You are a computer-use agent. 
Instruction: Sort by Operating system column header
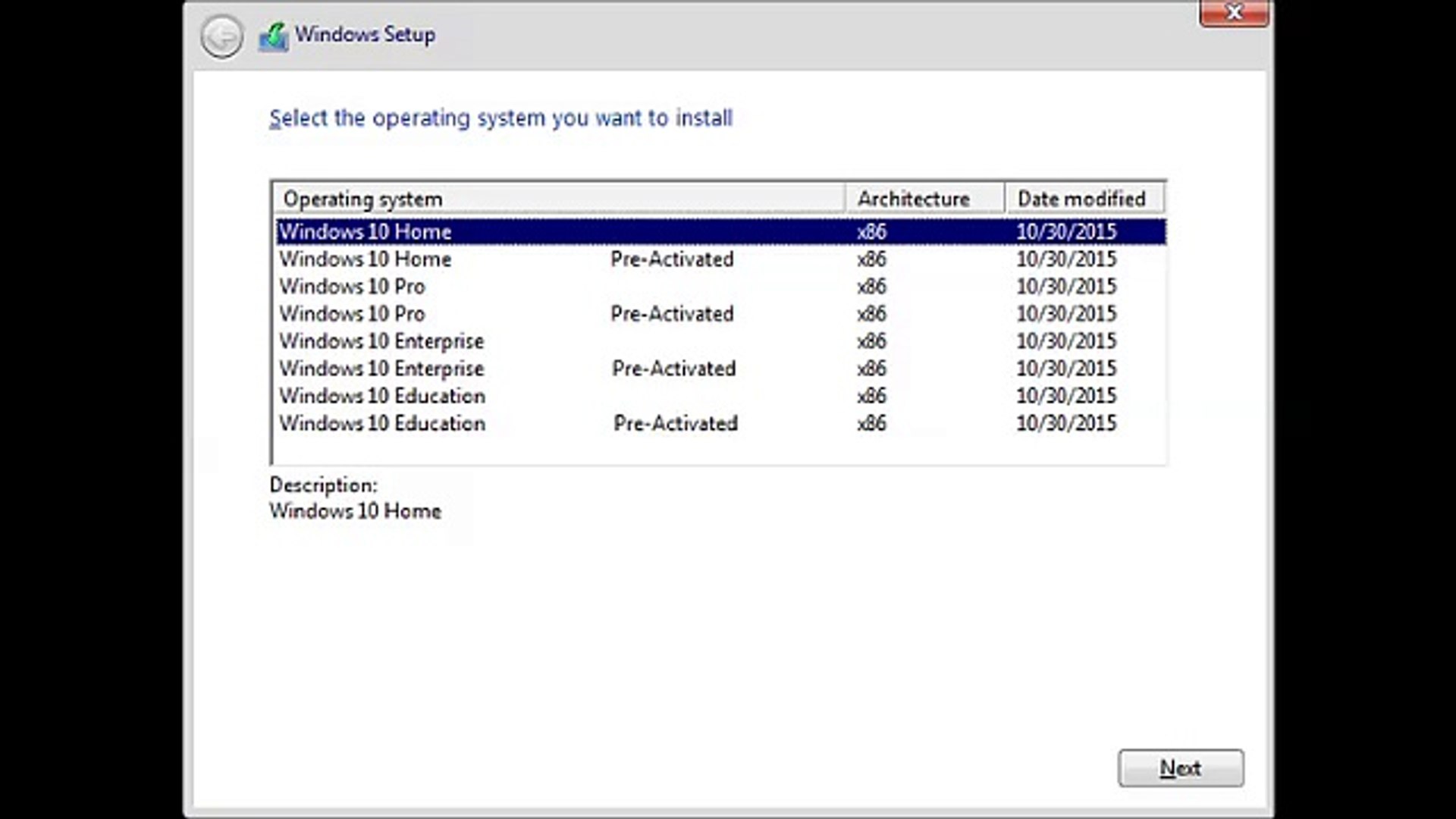pyautogui.click(x=558, y=199)
